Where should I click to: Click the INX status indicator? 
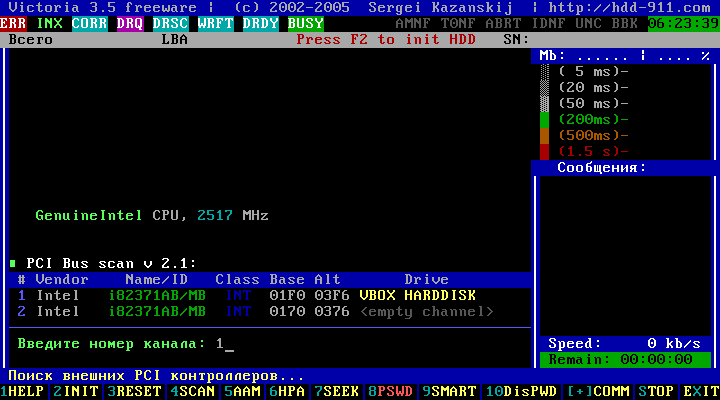tap(50, 23)
